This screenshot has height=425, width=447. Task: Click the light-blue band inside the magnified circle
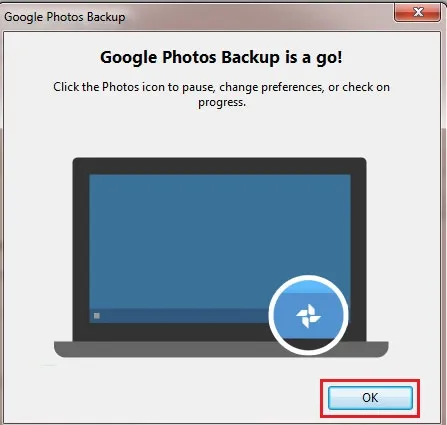[308, 287]
